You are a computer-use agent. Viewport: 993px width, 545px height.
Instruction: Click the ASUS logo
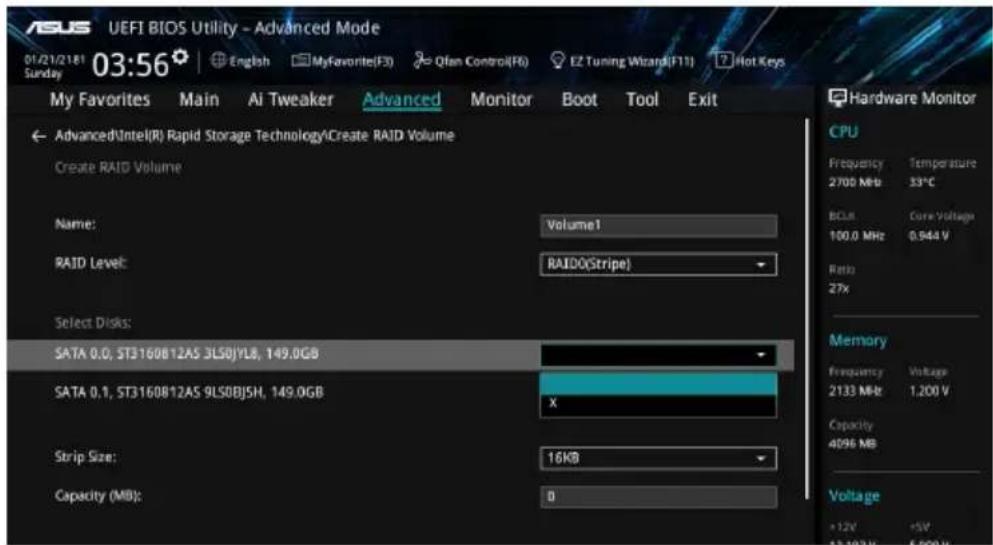click(58, 28)
